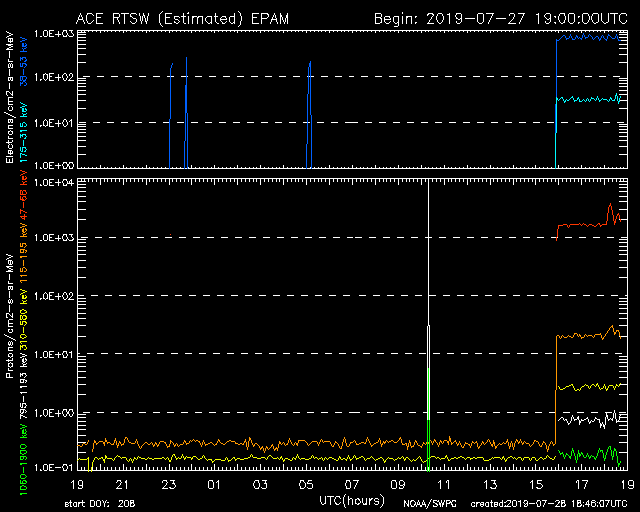The image size is (640, 512).
Task: Click the 05 hour tick label
Action: pyautogui.click(x=305, y=484)
